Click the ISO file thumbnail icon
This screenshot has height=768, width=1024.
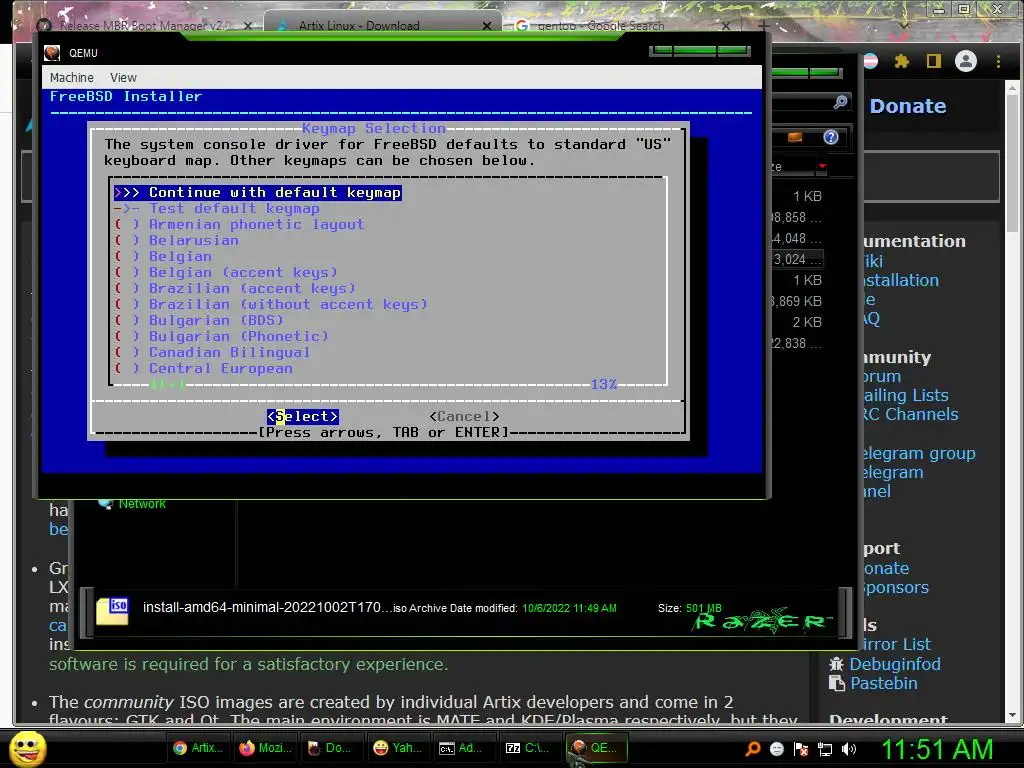[112, 611]
